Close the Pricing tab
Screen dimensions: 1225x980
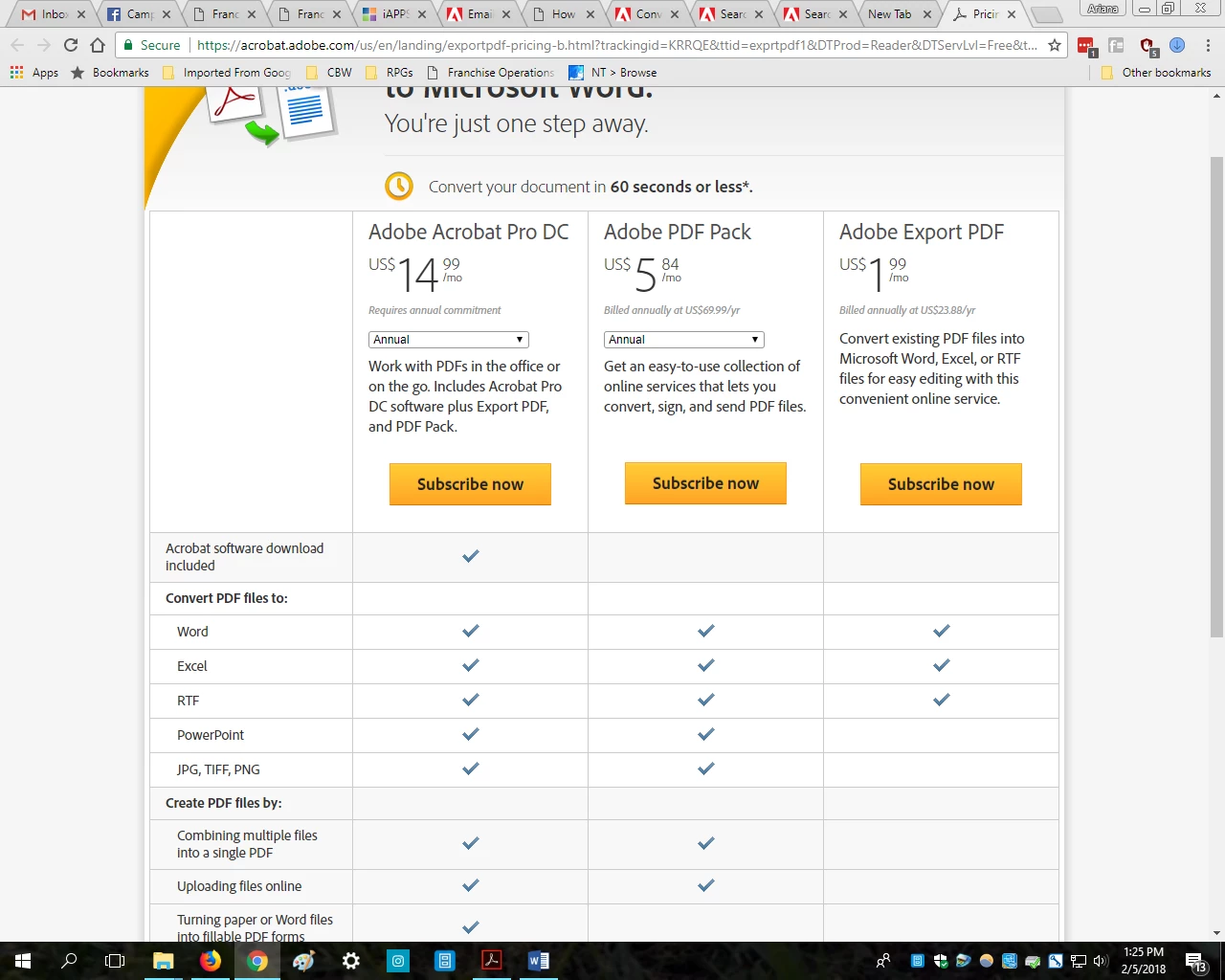coord(1012,14)
